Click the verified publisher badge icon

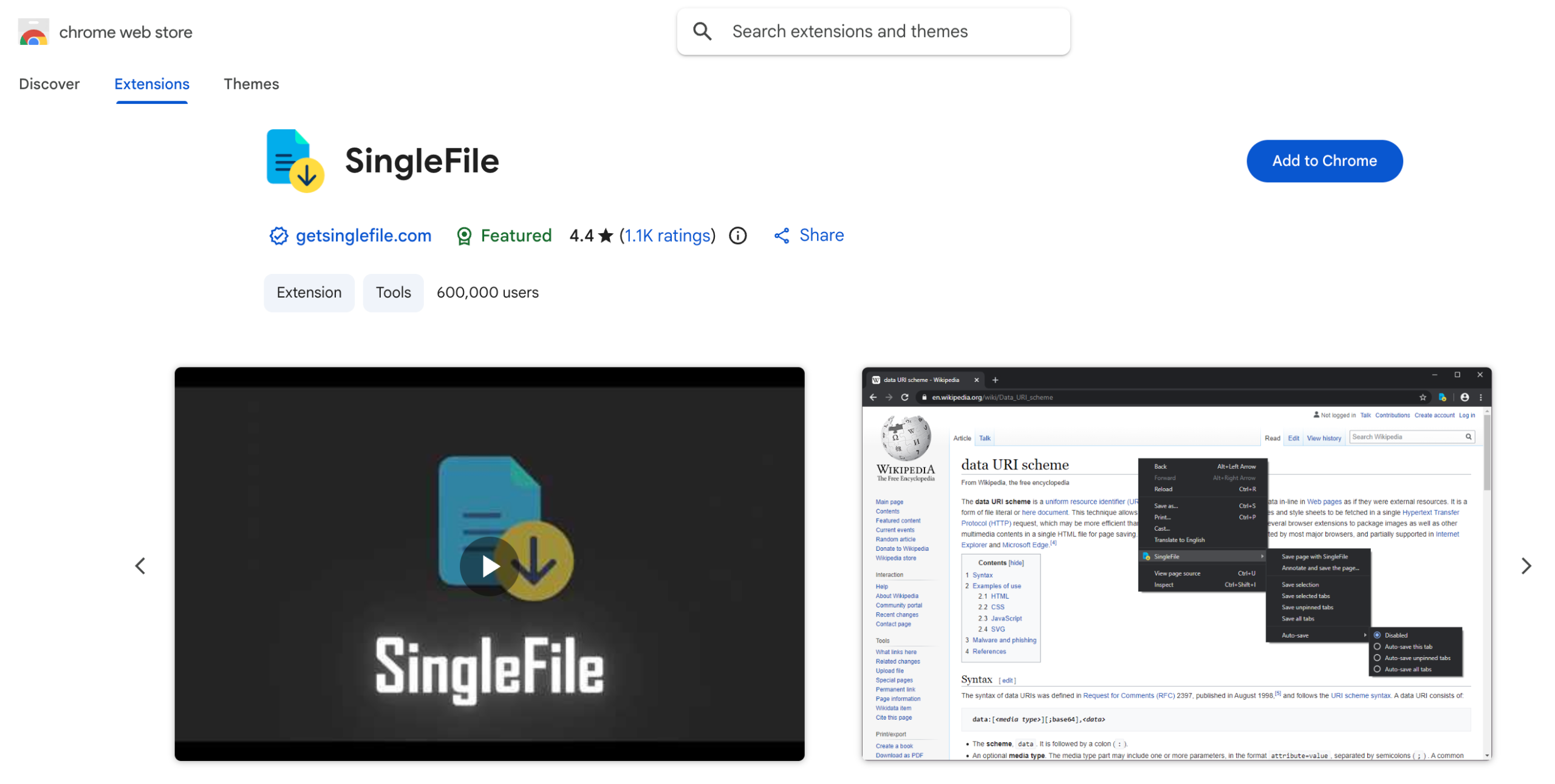tap(278, 236)
